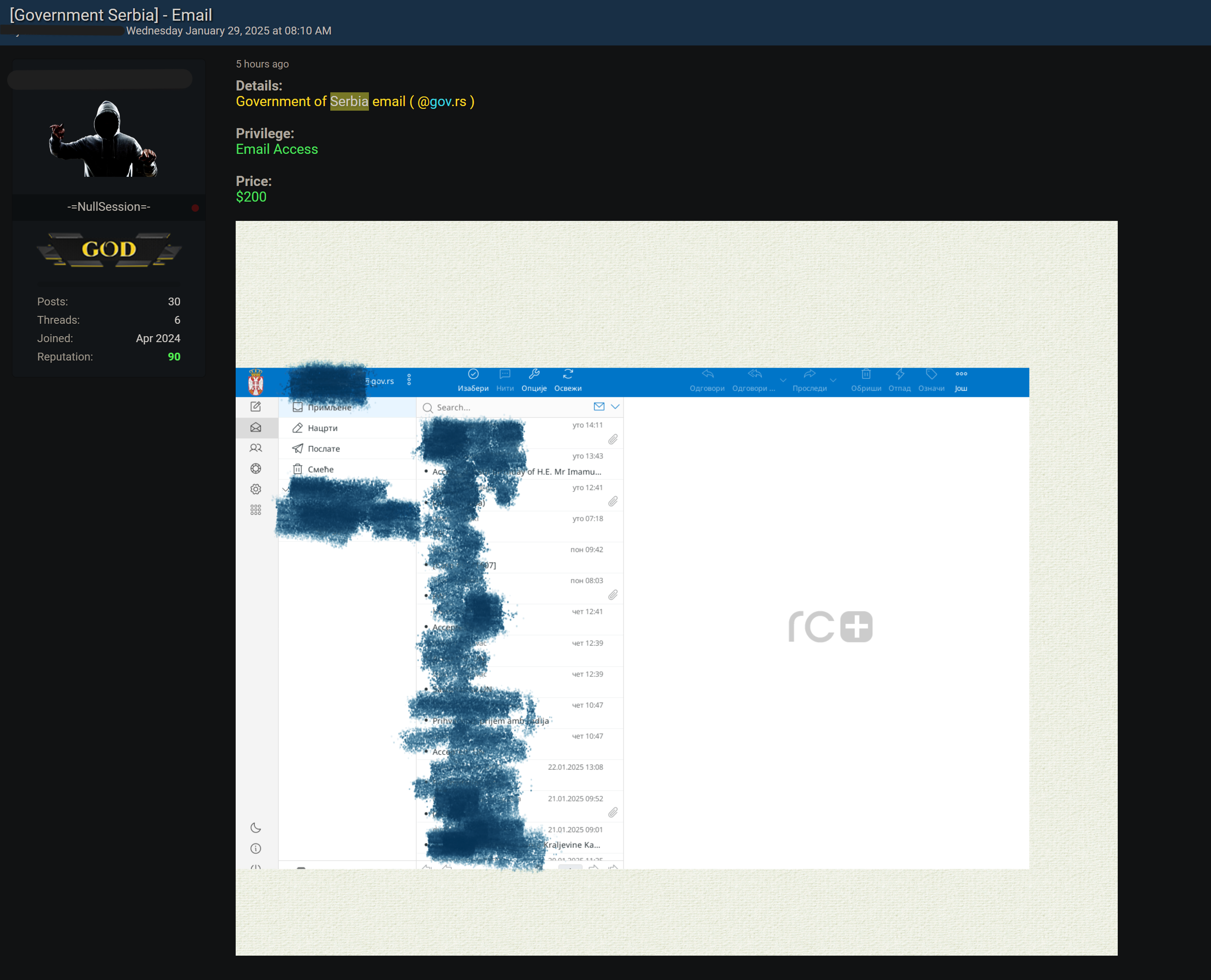
Task: Click the @gov.rs link in post details
Action: point(442,101)
